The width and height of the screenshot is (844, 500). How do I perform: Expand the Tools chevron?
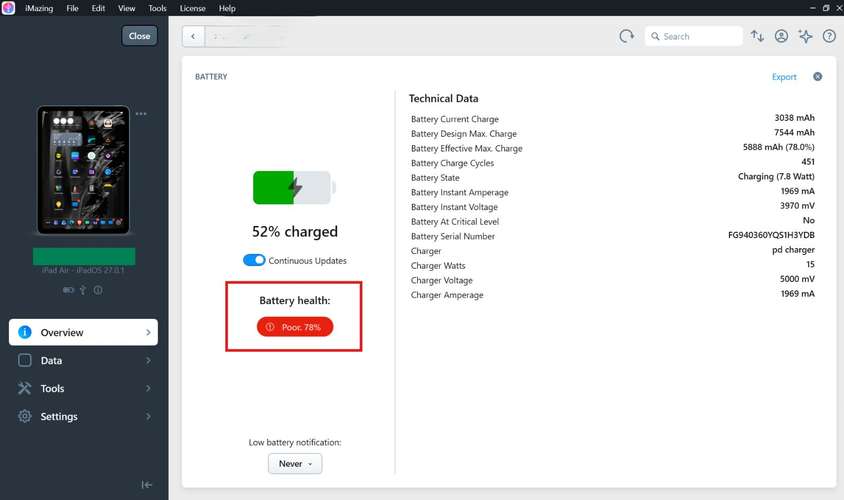tap(148, 389)
